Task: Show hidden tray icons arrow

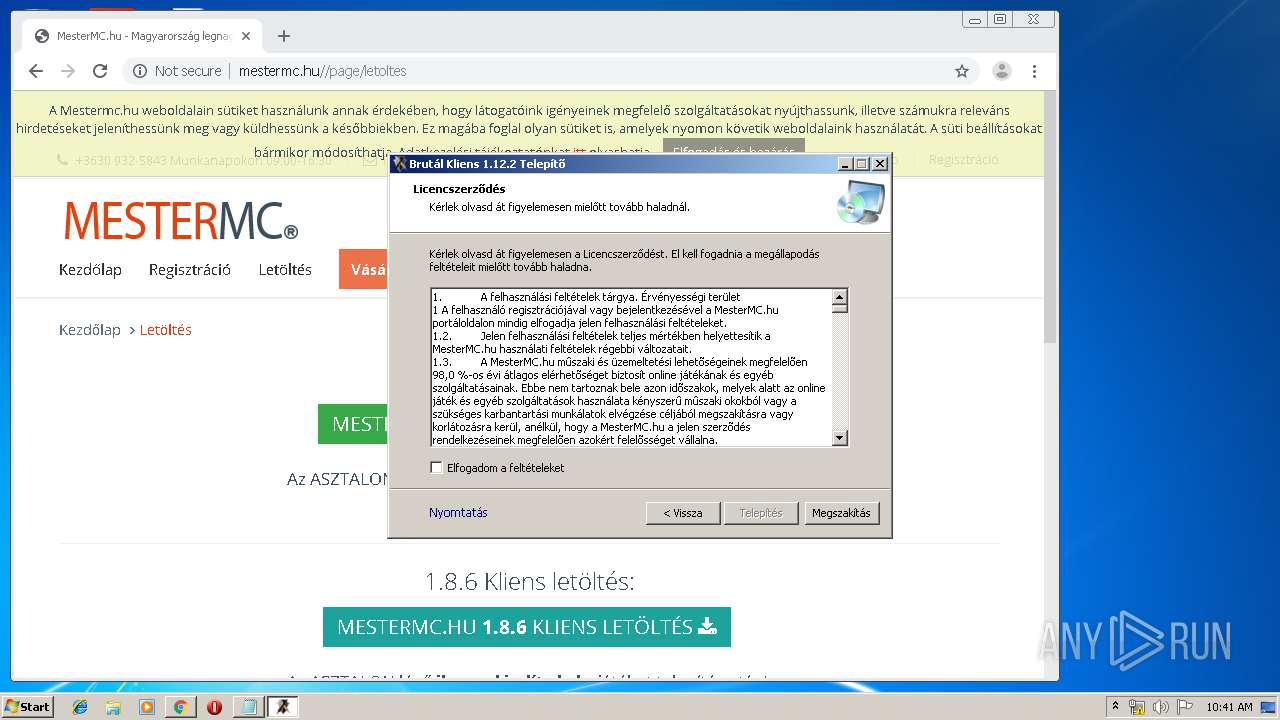Action: point(1115,707)
